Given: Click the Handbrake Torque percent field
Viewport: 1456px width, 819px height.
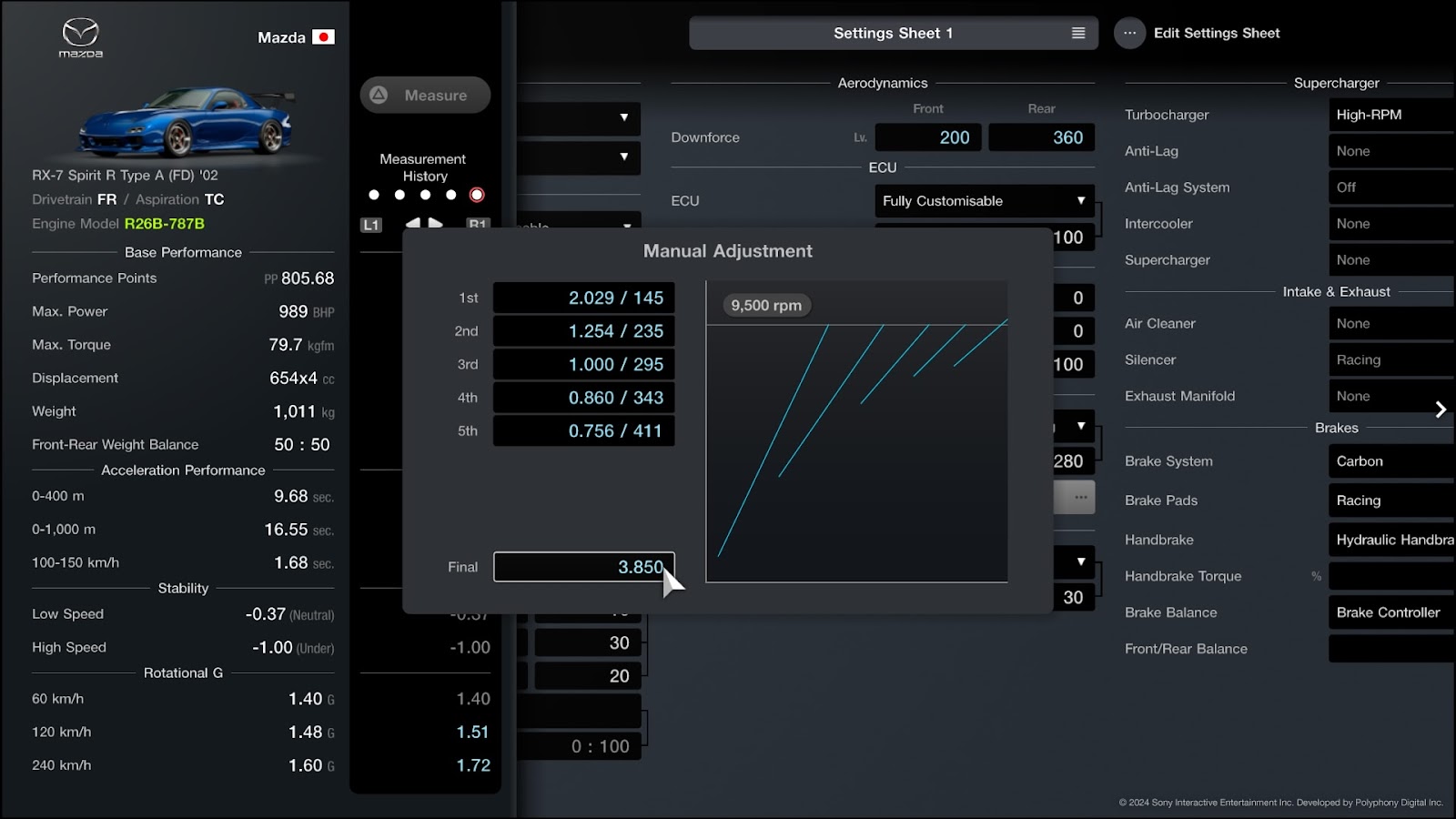Looking at the screenshot, I should (x=1391, y=576).
